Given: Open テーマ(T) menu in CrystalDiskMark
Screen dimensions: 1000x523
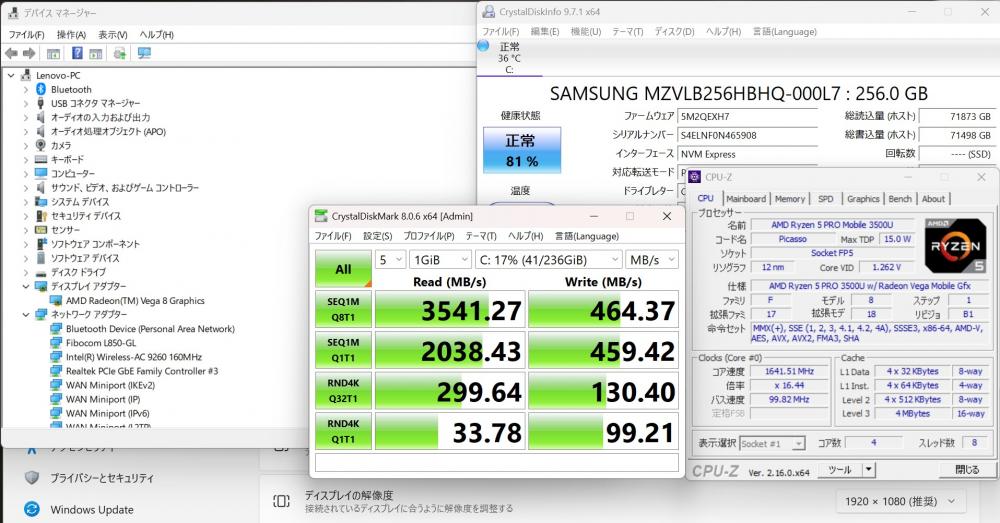Looking at the screenshot, I should [481, 236].
